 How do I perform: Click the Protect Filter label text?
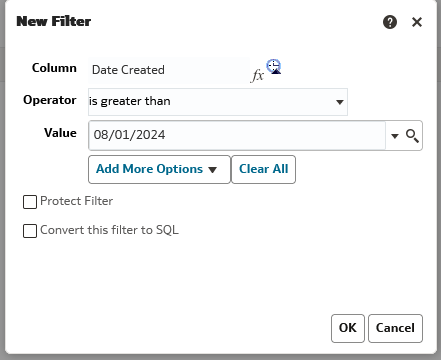pos(76,201)
